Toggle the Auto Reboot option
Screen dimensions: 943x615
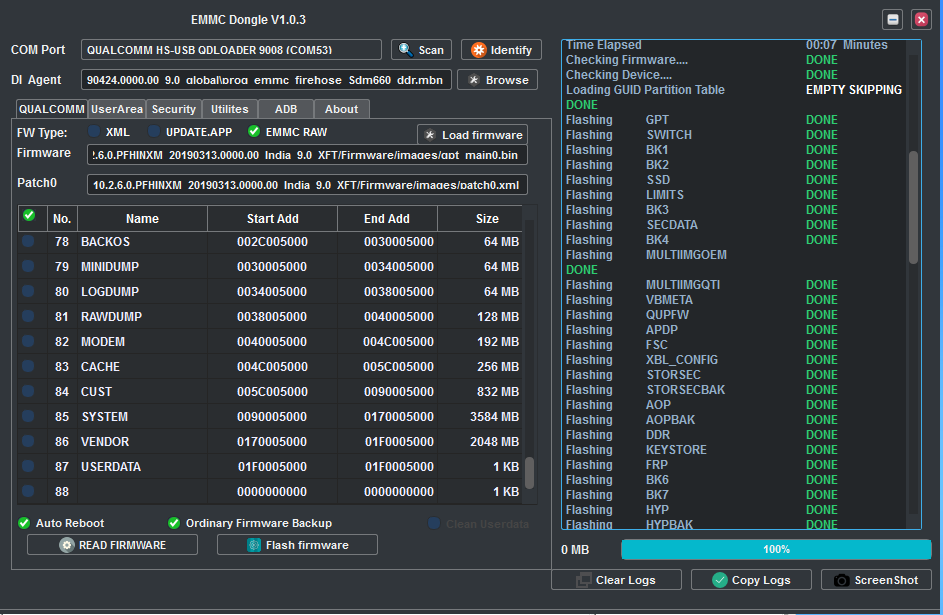tap(24, 523)
